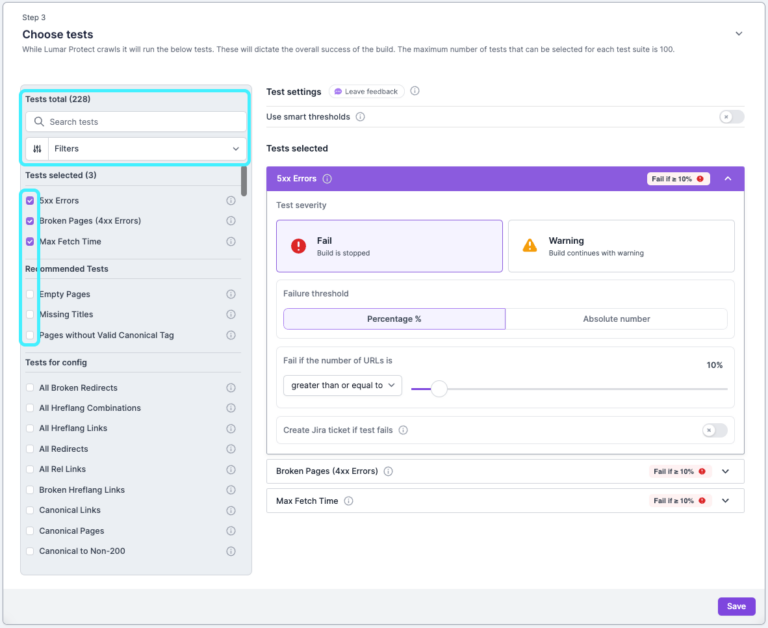Click the Search tests input field
Viewport: 768px width, 628px height.
pos(136,122)
